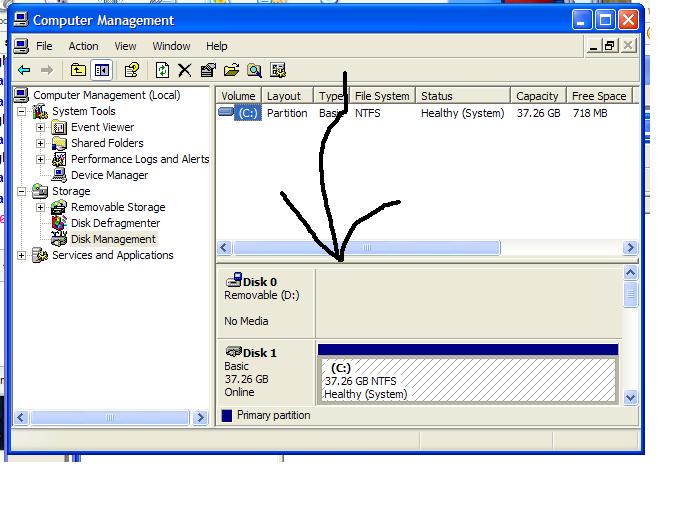Click the Refresh icon in the toolbar

(x=162, y=70)
